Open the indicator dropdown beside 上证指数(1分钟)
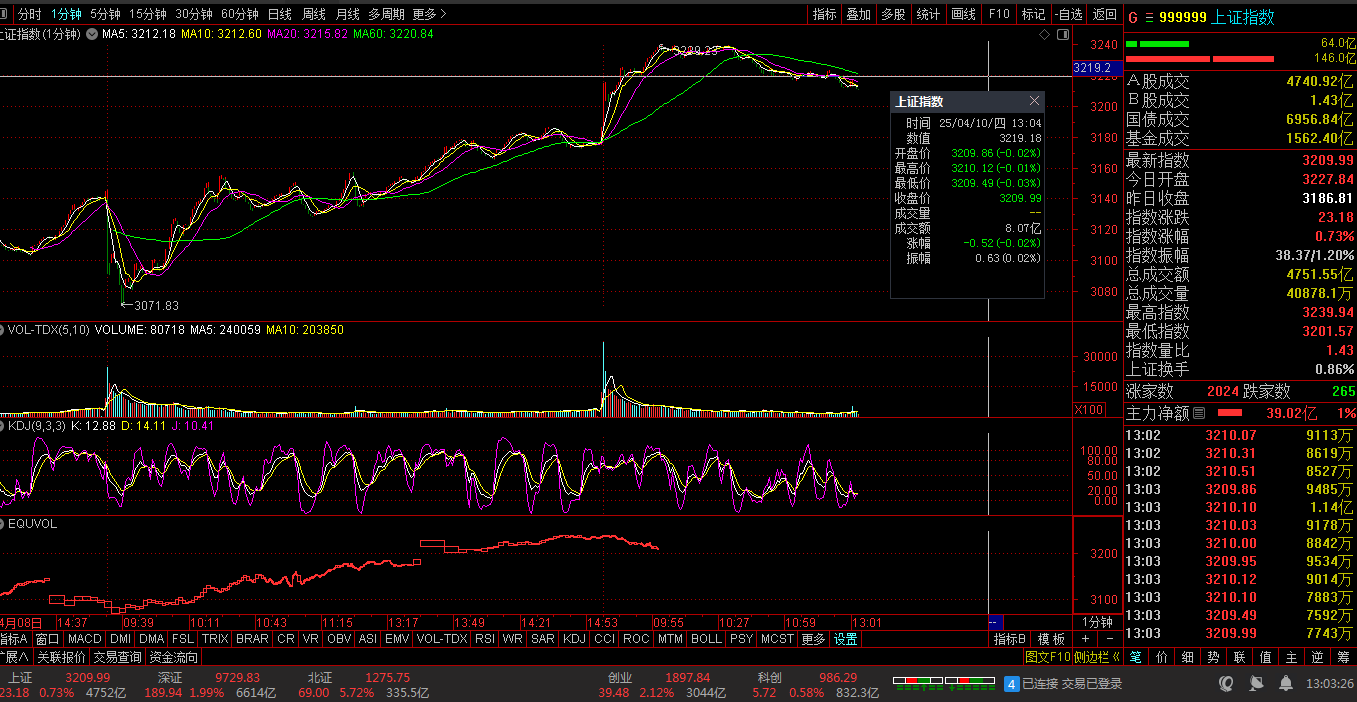The height and width of the screenshot is (702, 1357). pos(92,34)
